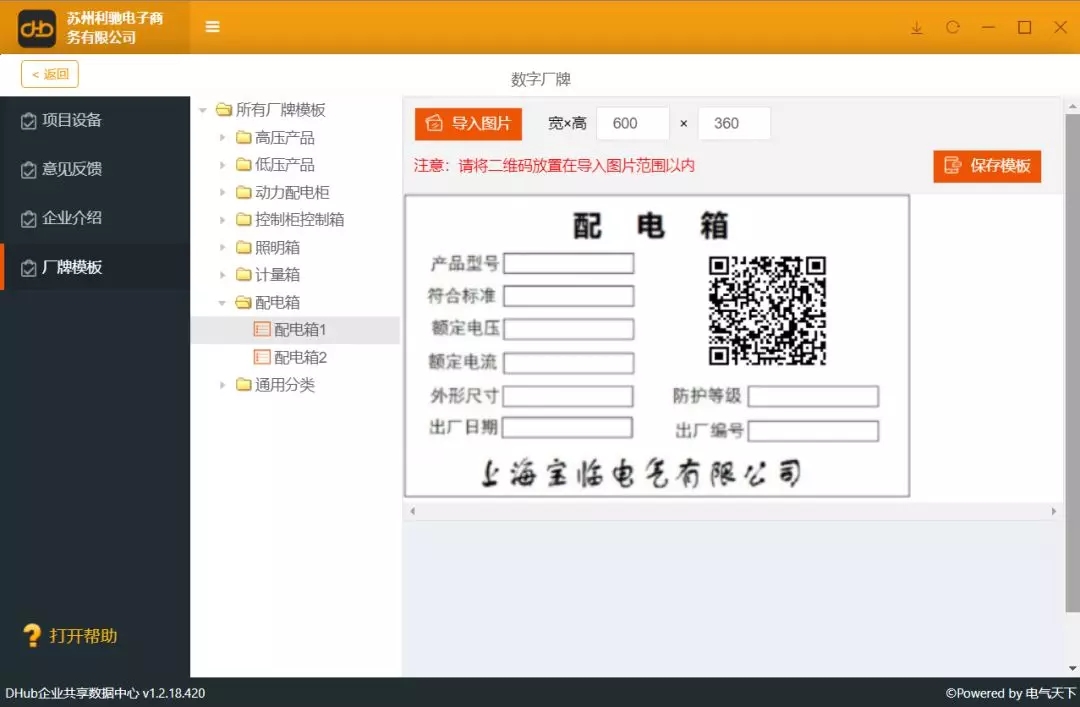Screen dimensions: 1080x707
Task: Click the question mark help icon
Action: coord(32,635)
